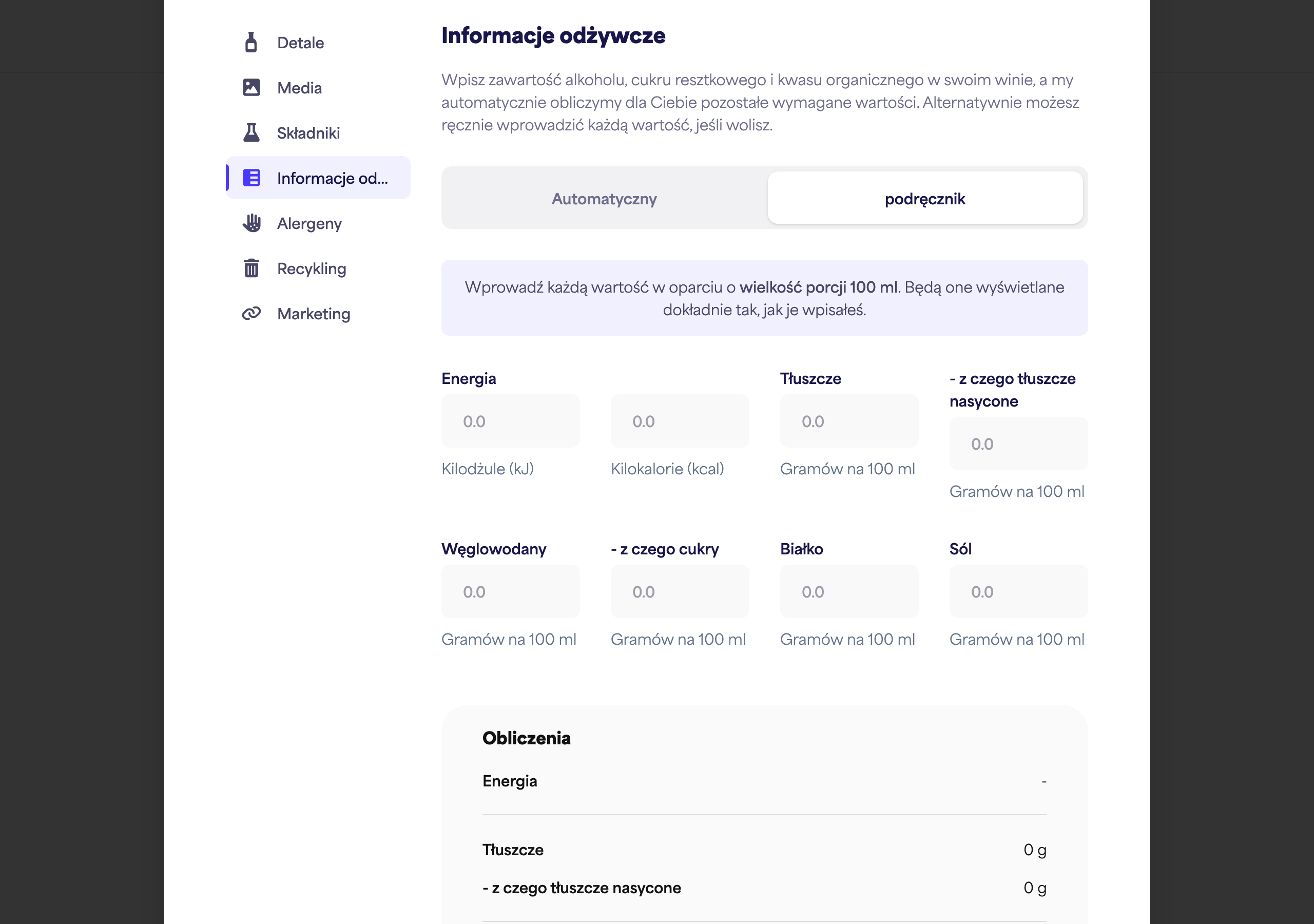This screenshot has width=1314, height=924.
Task: Click the flask icon for Składniki
Action: [251, 132]
